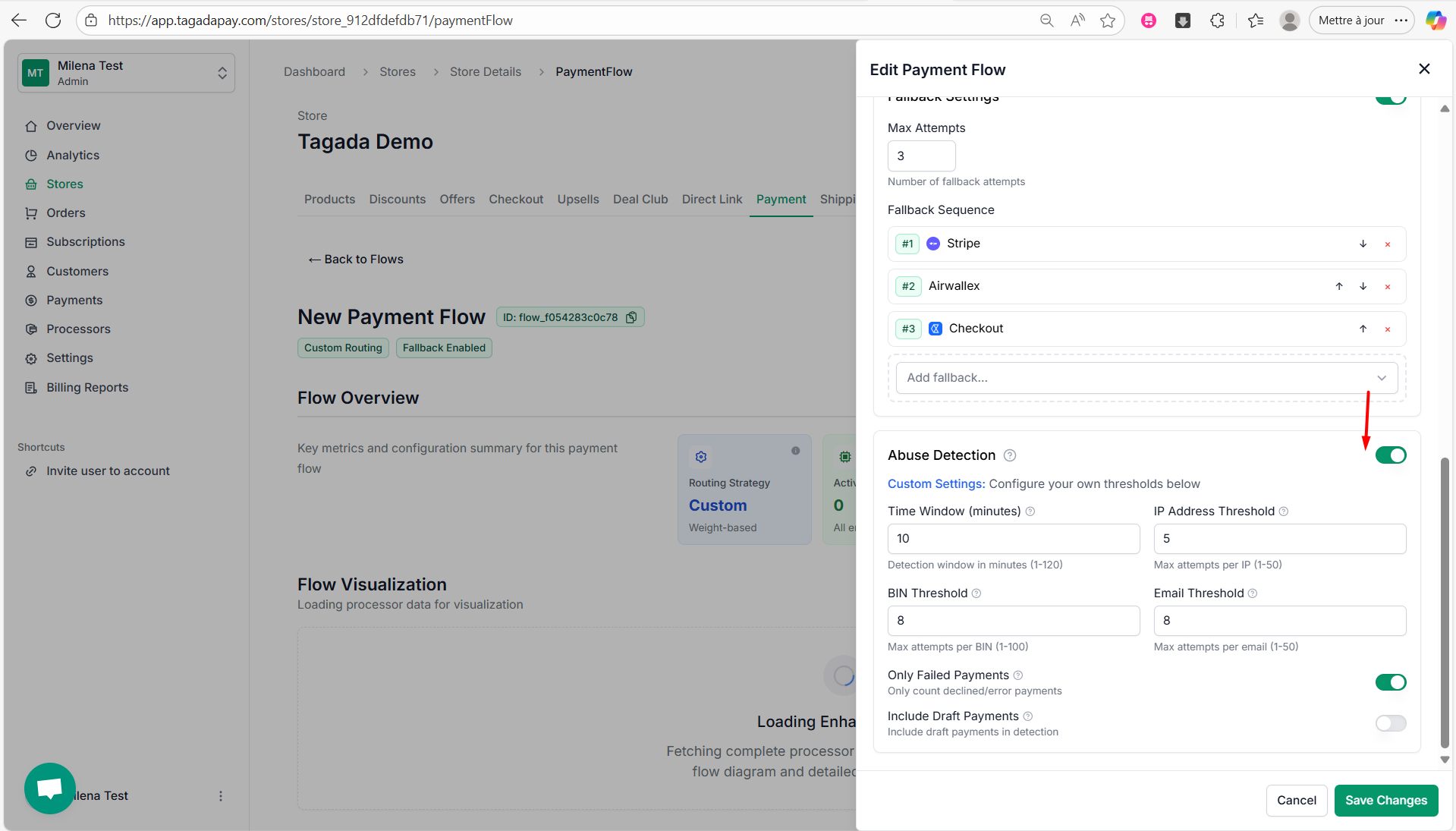Open browser zoom magnifier icon
Viewport: 1456px width, 831px height.
pyautogui.click(x=1047, y=20)
